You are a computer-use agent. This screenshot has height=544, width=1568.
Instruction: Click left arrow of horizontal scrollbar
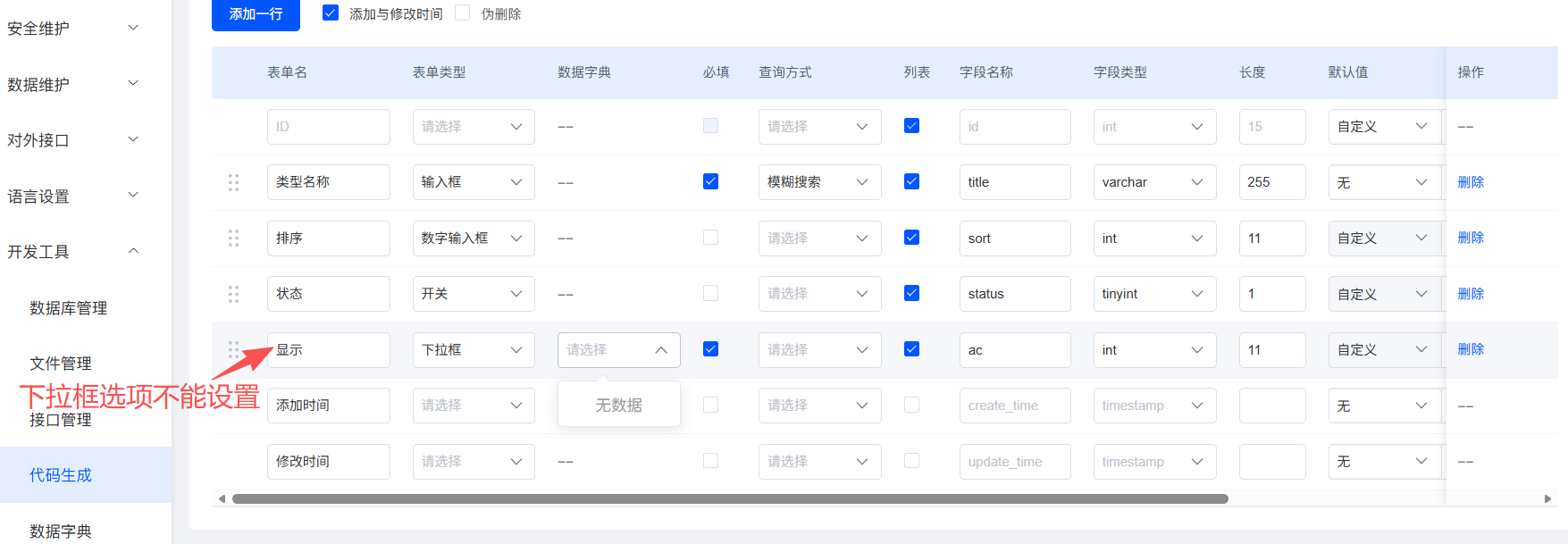[x=222, y=499]
